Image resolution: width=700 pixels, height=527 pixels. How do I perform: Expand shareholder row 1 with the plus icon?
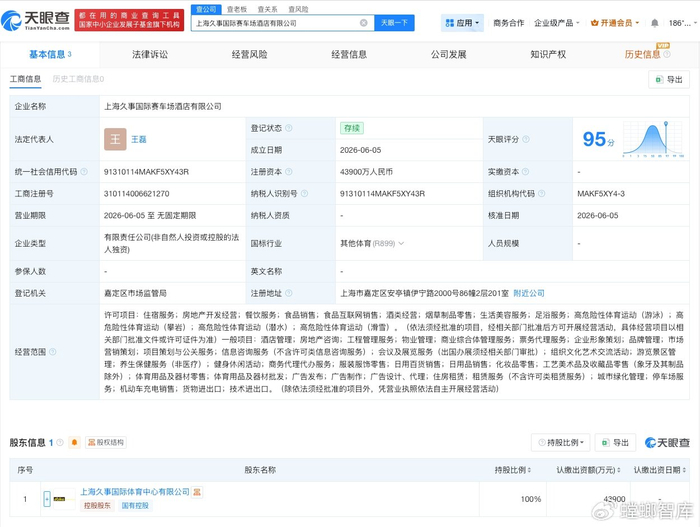(47, 499)
